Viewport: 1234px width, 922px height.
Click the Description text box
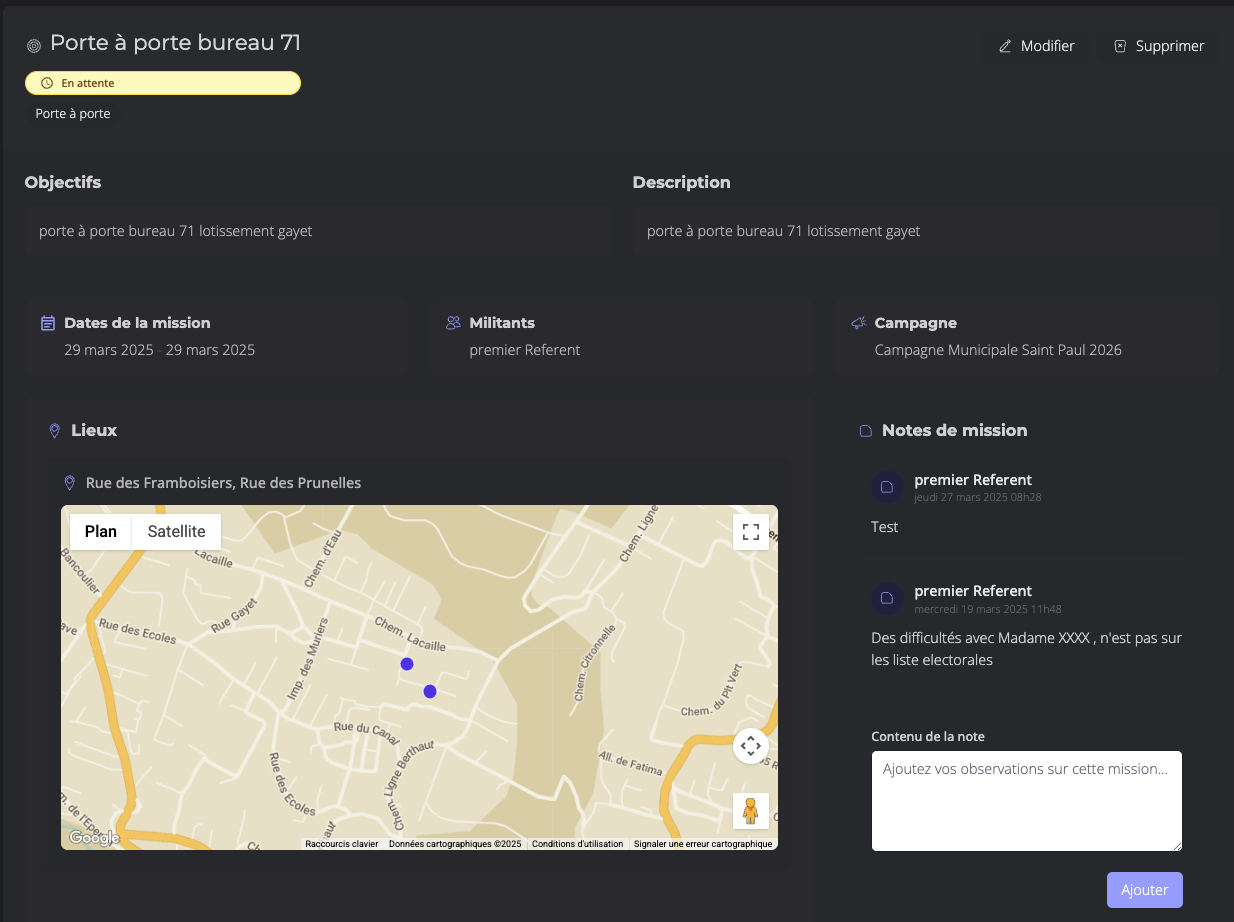(x=926, y=231)
